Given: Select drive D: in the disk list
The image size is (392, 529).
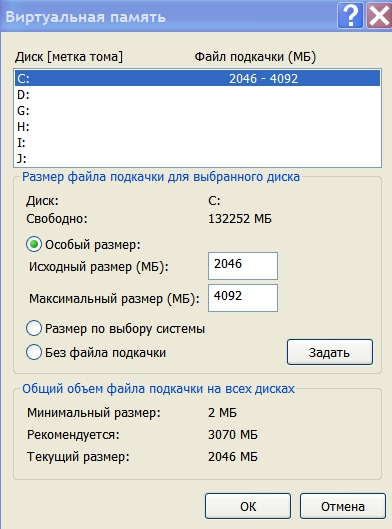Looking at the screenshot, I should tap(198, 95).
